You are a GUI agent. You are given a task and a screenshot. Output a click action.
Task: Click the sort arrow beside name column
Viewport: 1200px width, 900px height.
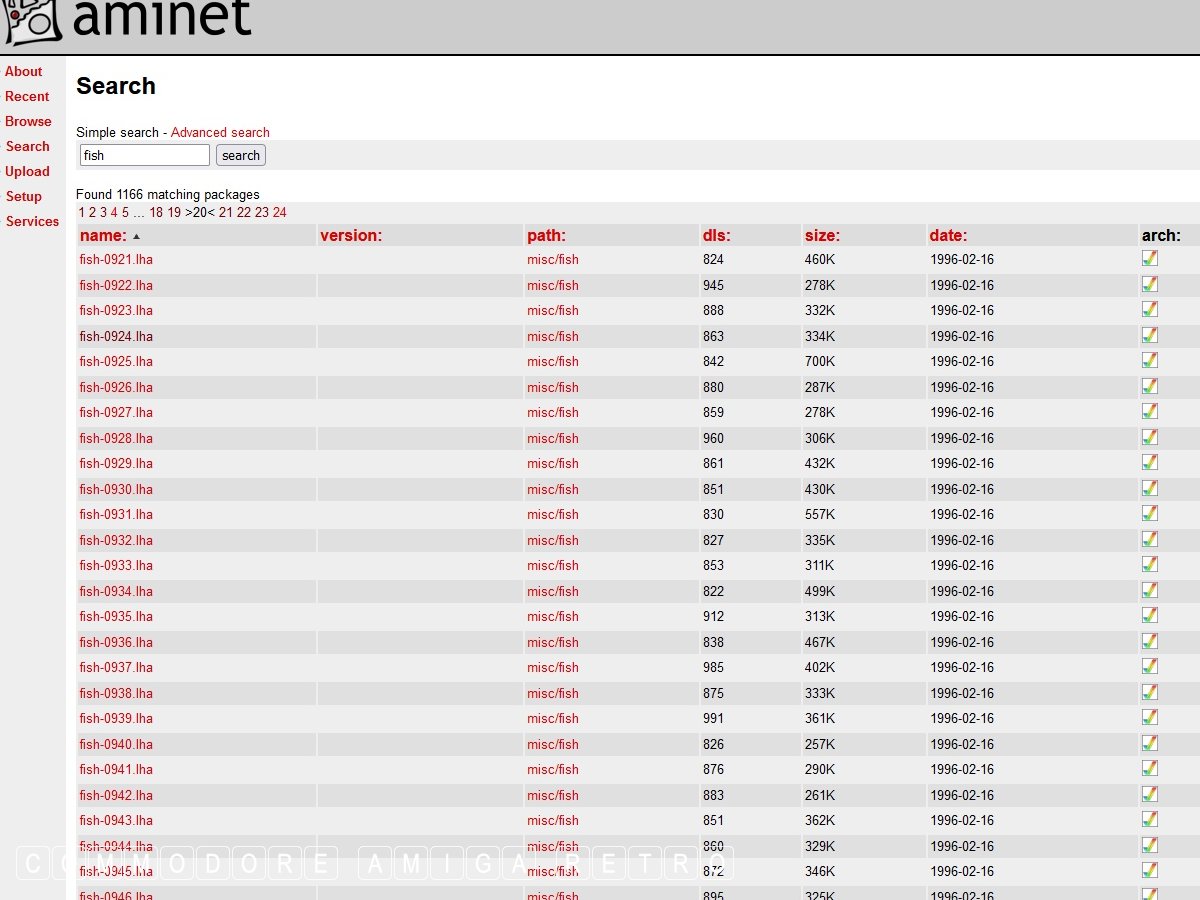point(137,237)
